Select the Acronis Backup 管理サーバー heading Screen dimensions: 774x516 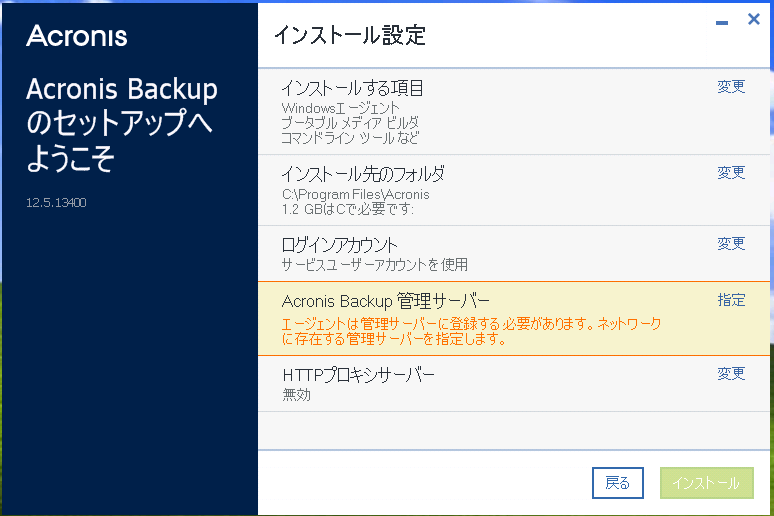tap(386, 301)
